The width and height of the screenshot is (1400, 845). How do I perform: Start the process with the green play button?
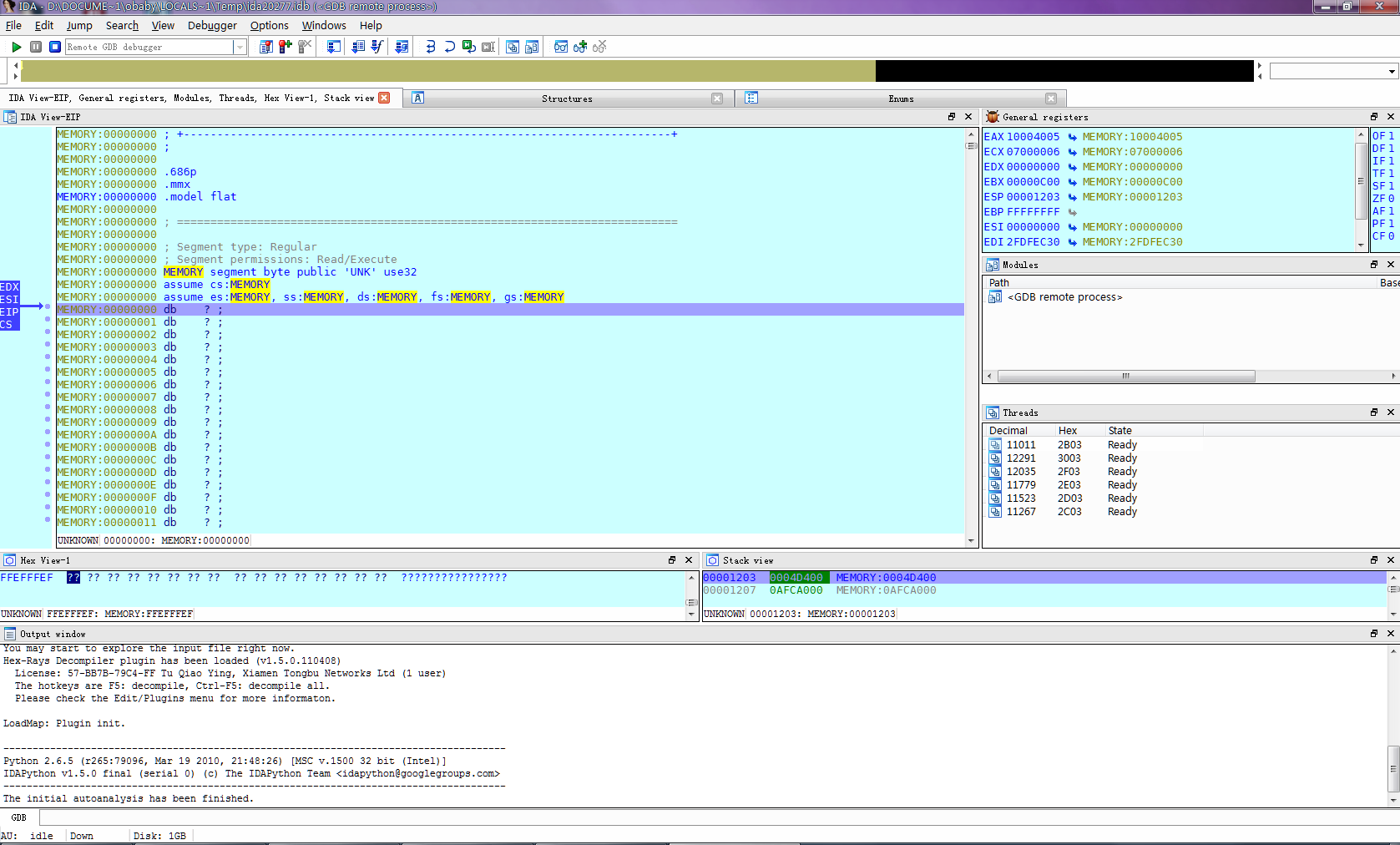pos(16,47)
